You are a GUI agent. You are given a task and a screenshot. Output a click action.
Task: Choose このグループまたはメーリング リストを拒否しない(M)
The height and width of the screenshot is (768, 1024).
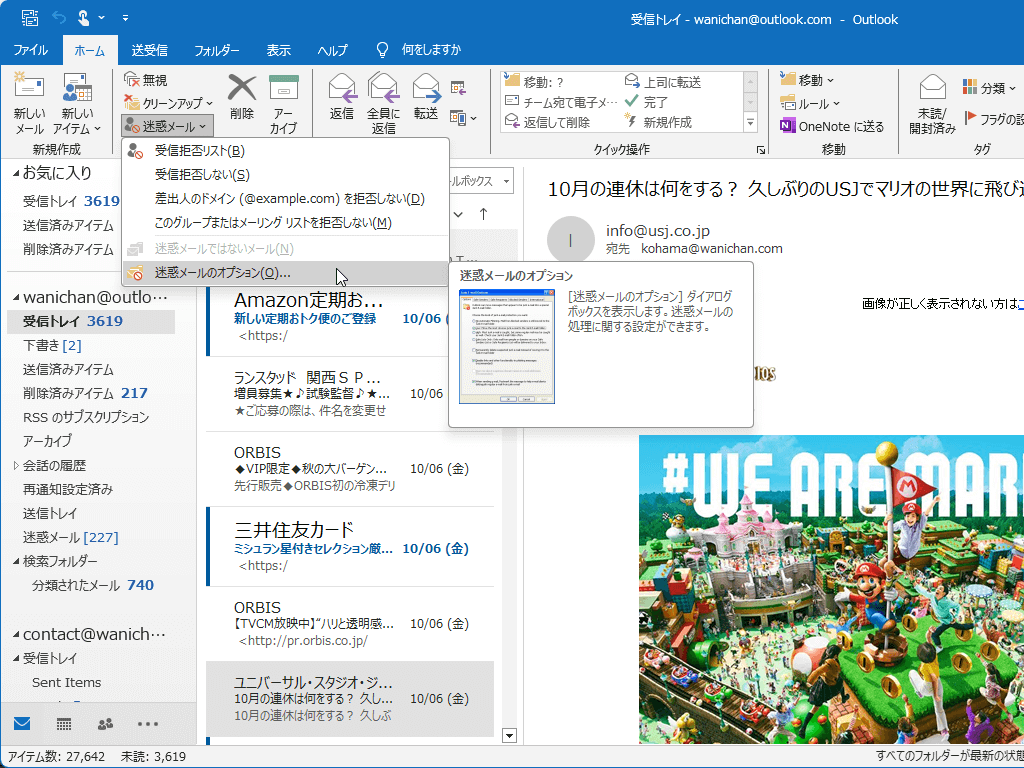pos(285,223)
